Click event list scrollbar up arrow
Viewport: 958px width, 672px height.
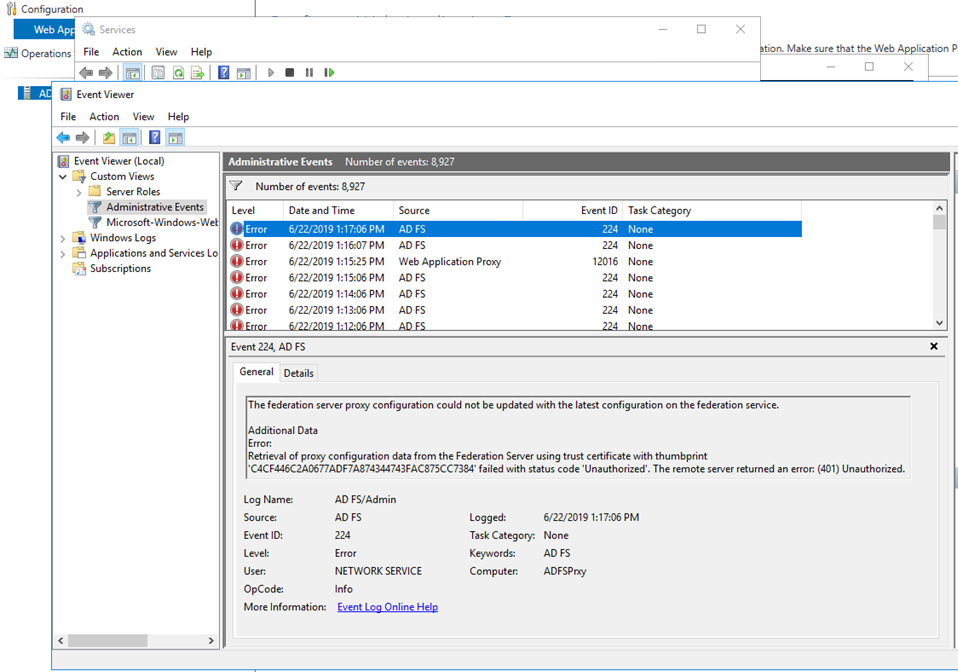click(939, 208)
